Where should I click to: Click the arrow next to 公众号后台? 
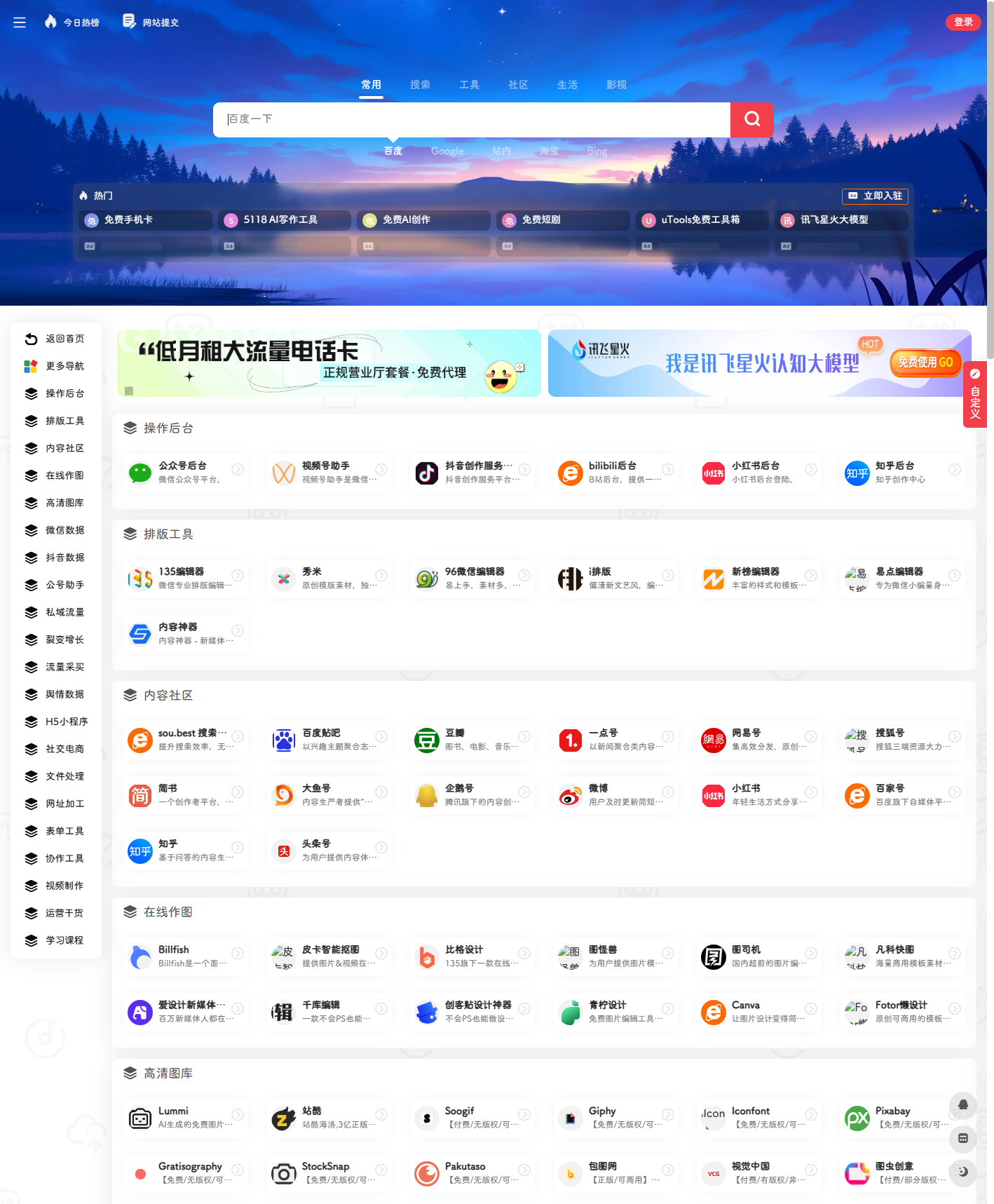[238, 469]
